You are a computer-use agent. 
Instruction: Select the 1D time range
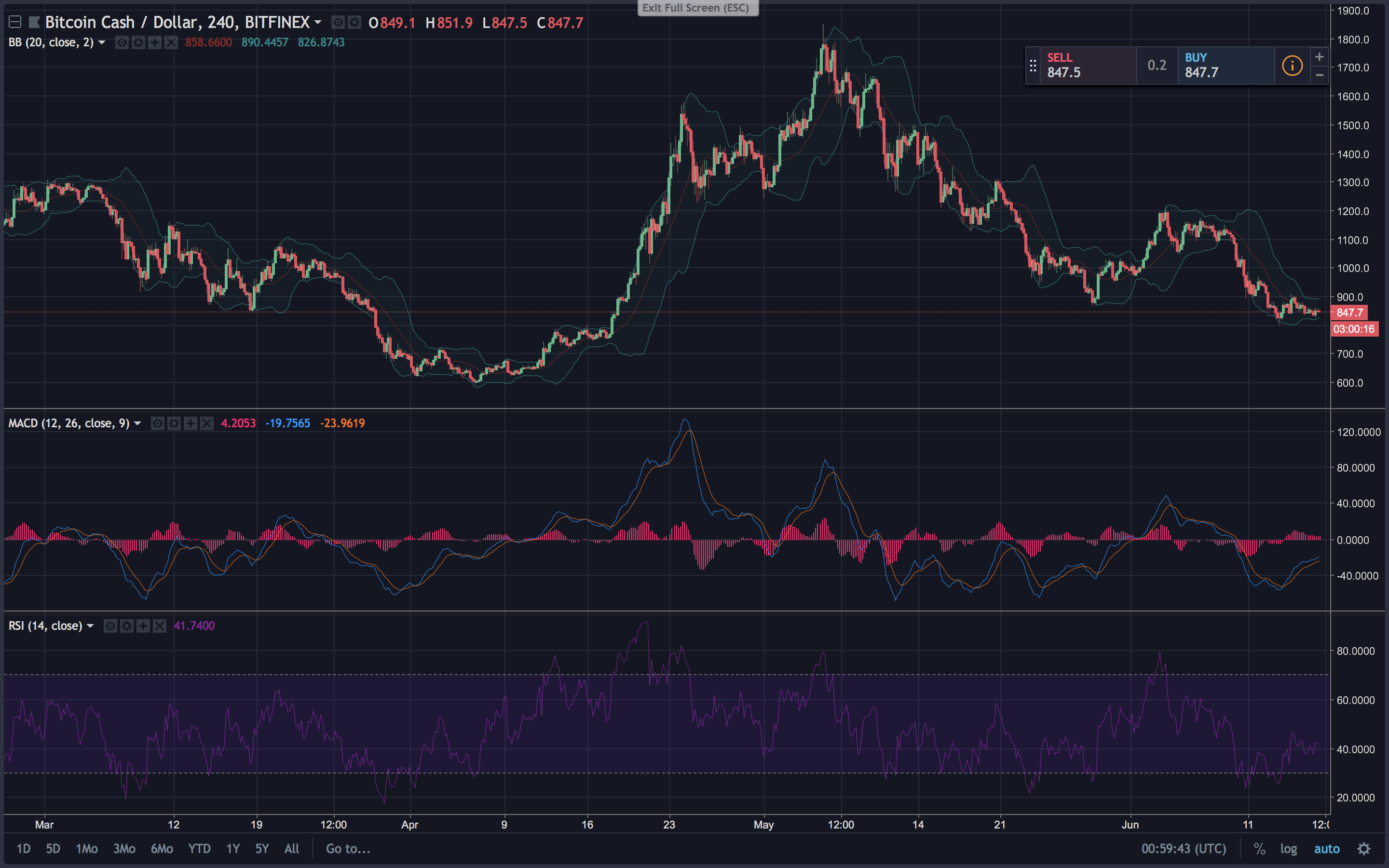[24, 849]
